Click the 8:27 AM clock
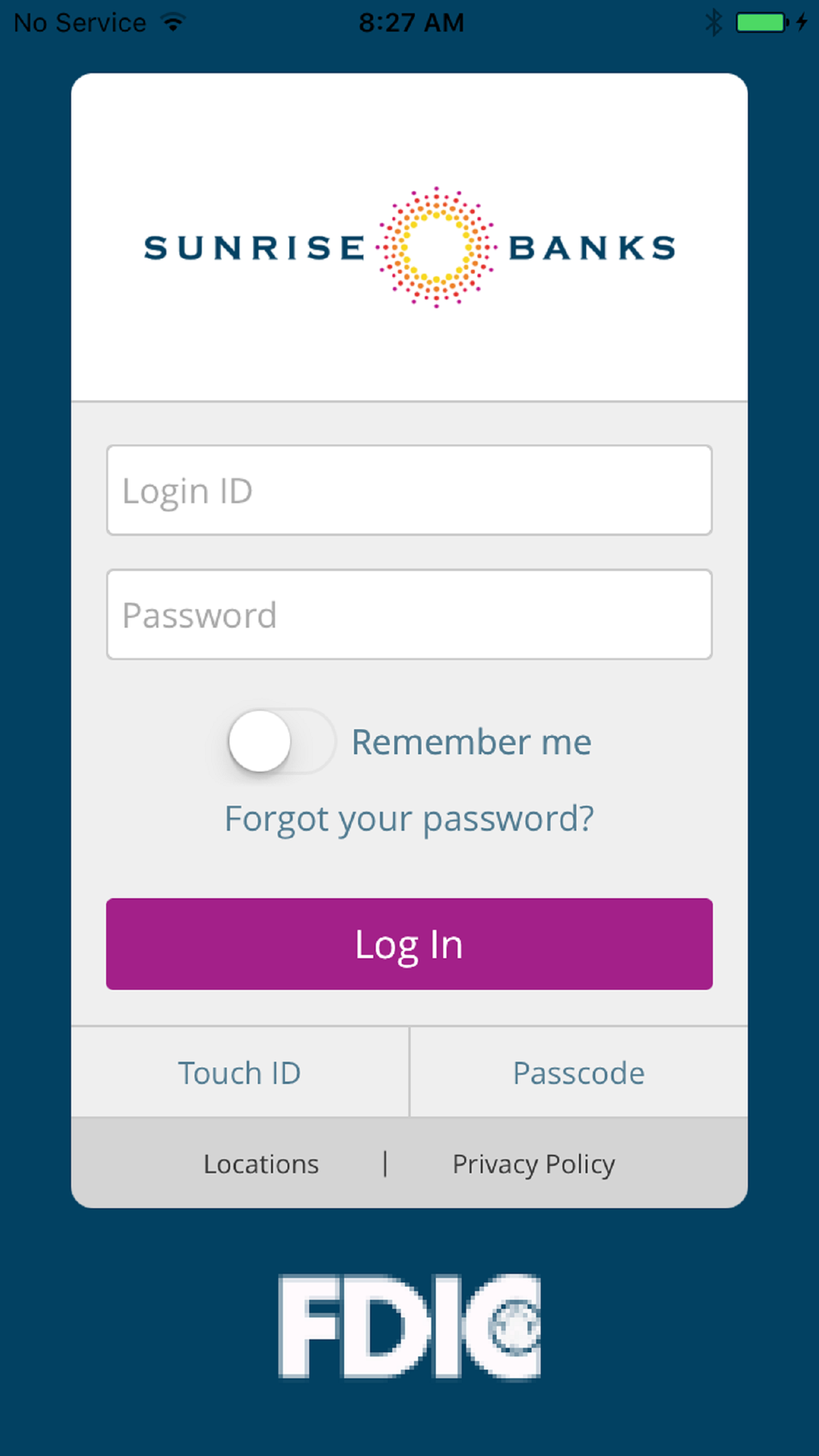 coord(410,22)
